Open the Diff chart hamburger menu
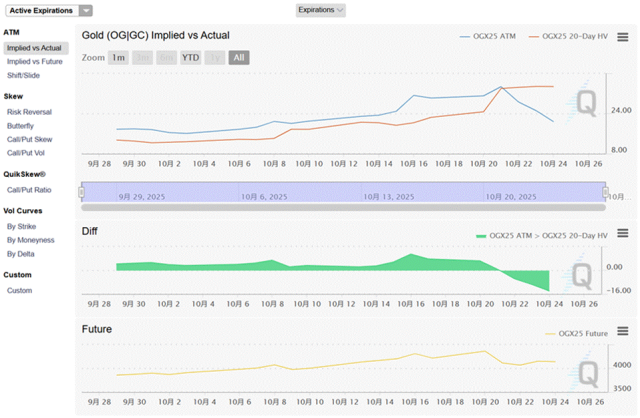The image size is (640, 418). [623, 233]
